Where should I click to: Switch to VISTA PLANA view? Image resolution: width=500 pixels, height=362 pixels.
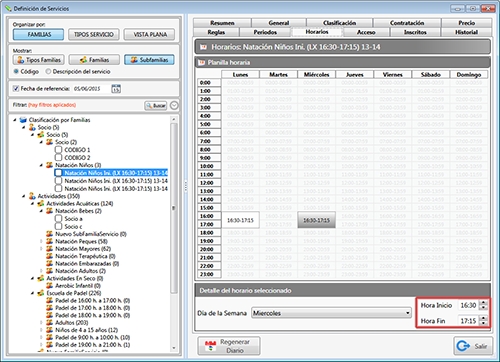point(150,35)
